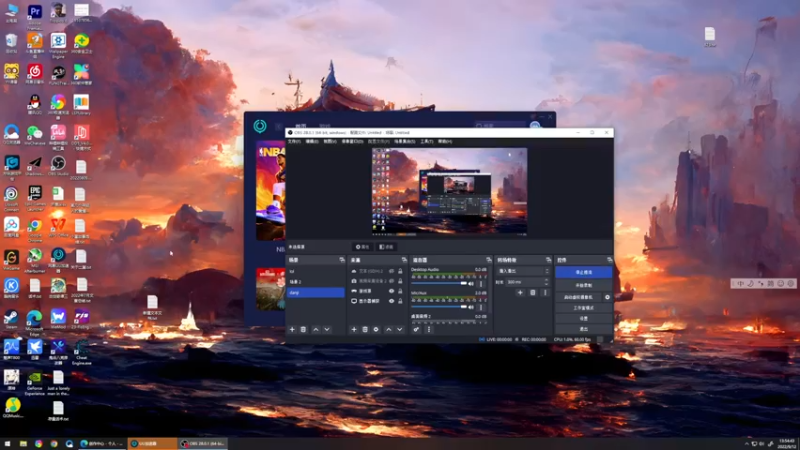Toggle lock on 显示器捕获 source
This screenshot has height=450, width=800.
coord(400,301)
